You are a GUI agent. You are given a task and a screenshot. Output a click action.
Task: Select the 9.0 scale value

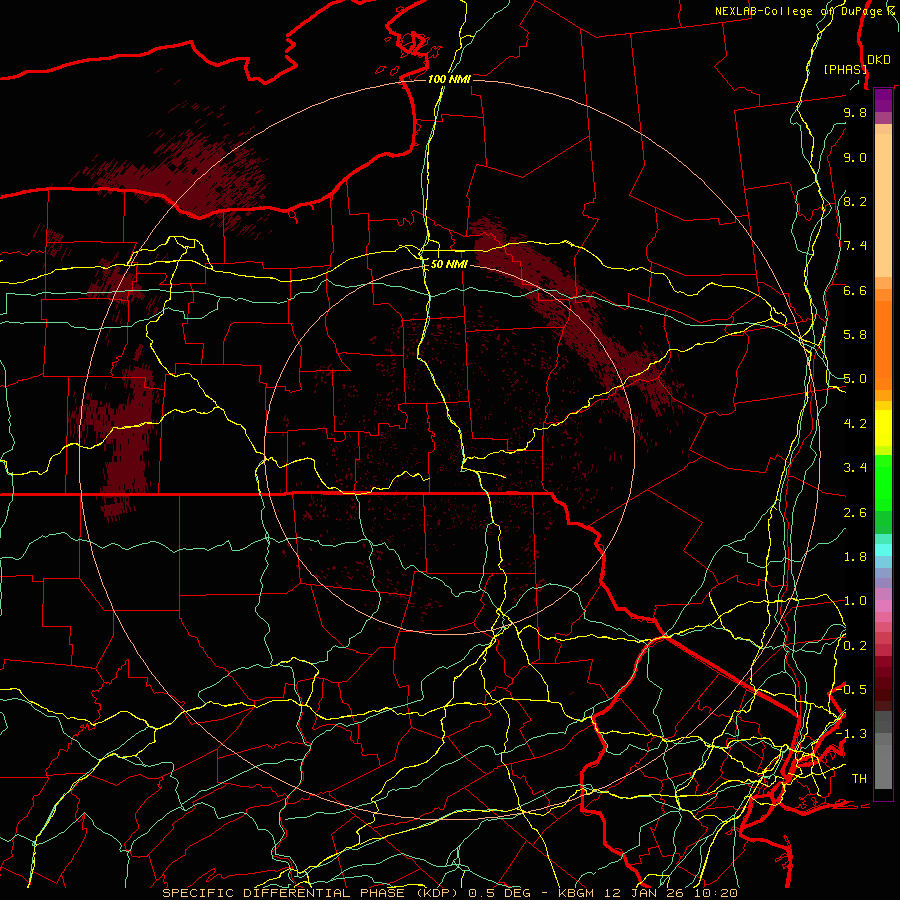(x=855, y=157)
